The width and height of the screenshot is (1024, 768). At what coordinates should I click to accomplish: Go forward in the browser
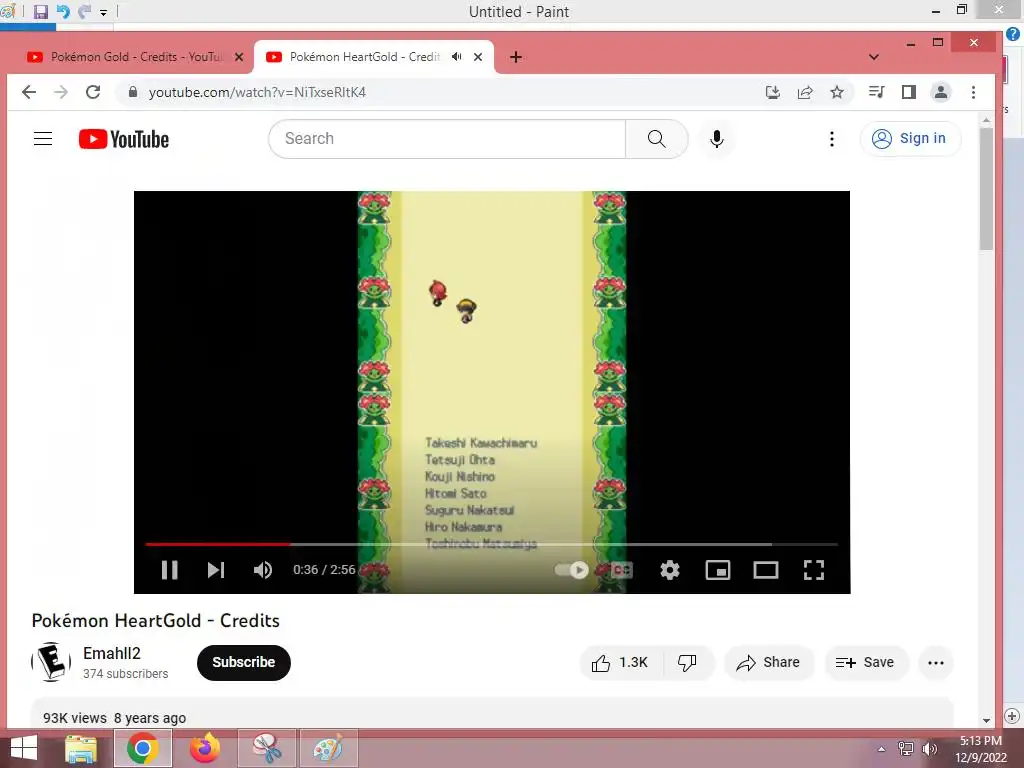[x=61, y=92]
